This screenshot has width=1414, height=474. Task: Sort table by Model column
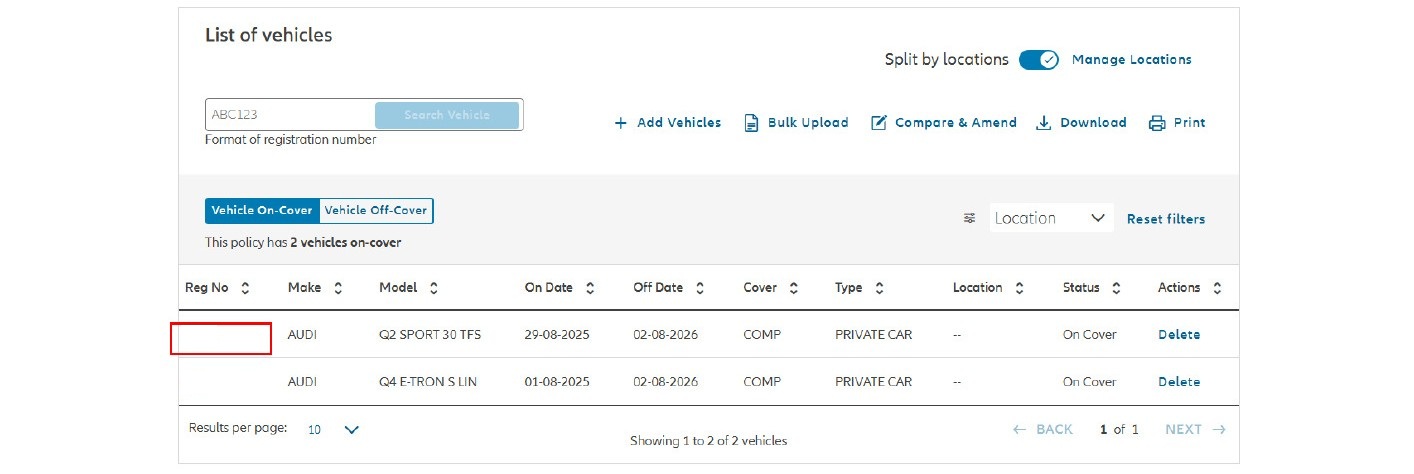[x=433, y=288]
